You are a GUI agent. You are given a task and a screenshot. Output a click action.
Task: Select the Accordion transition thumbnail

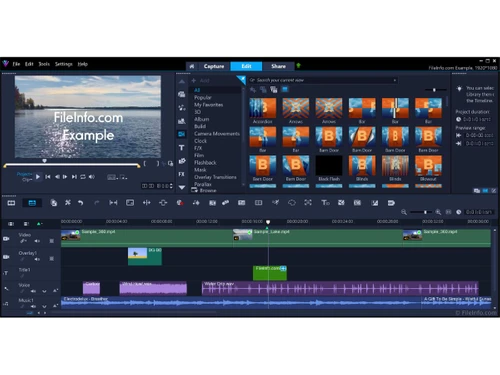[263, 108]
